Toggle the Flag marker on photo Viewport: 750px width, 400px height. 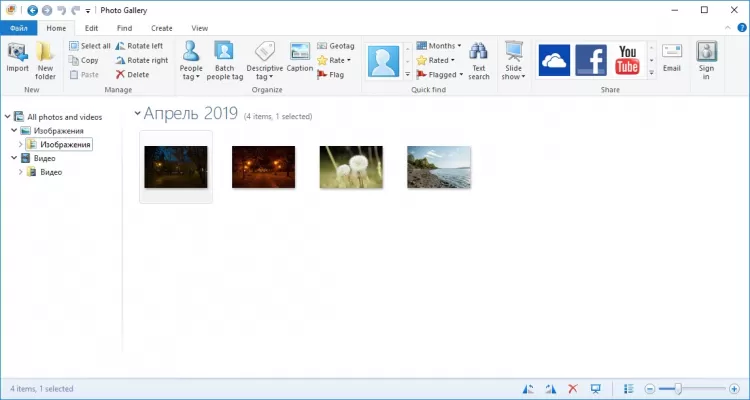pos(330,75)
